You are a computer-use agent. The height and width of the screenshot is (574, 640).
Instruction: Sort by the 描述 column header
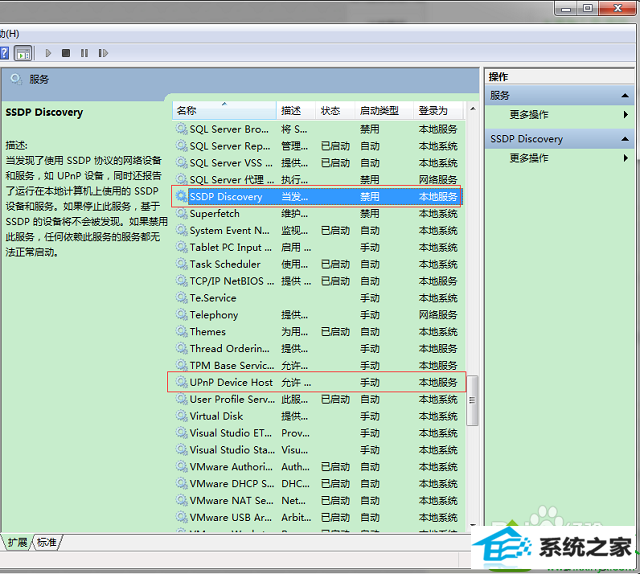click(296, 111)
